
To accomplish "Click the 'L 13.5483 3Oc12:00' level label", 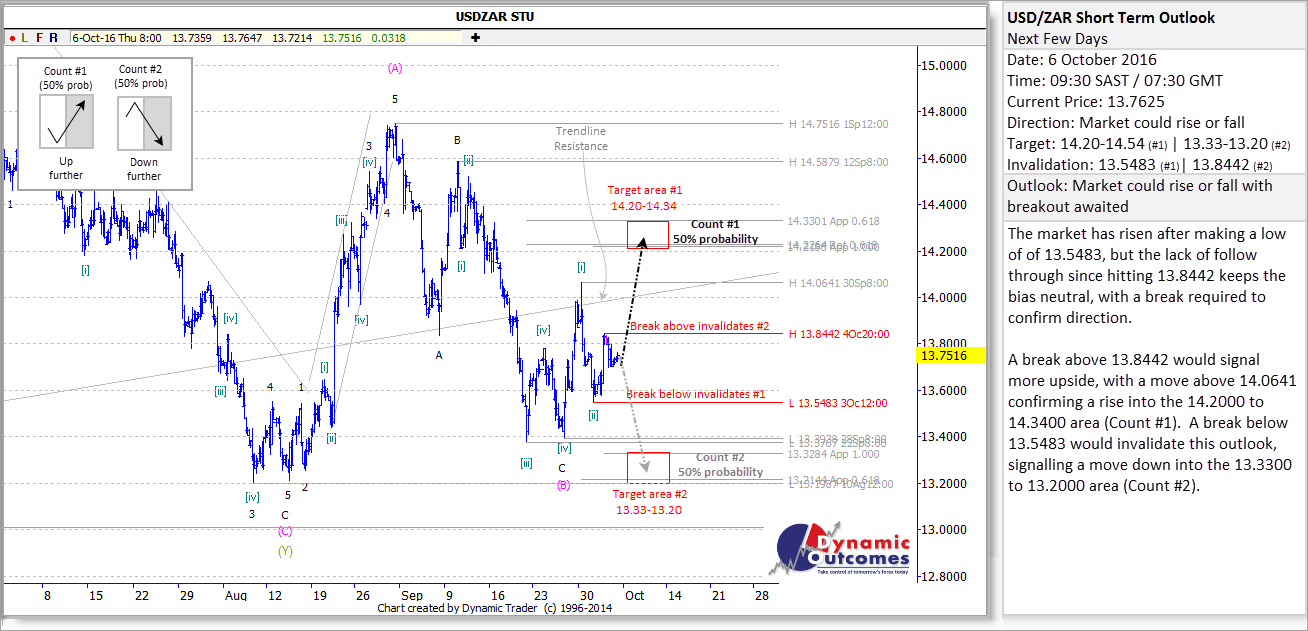I will 839,403.
